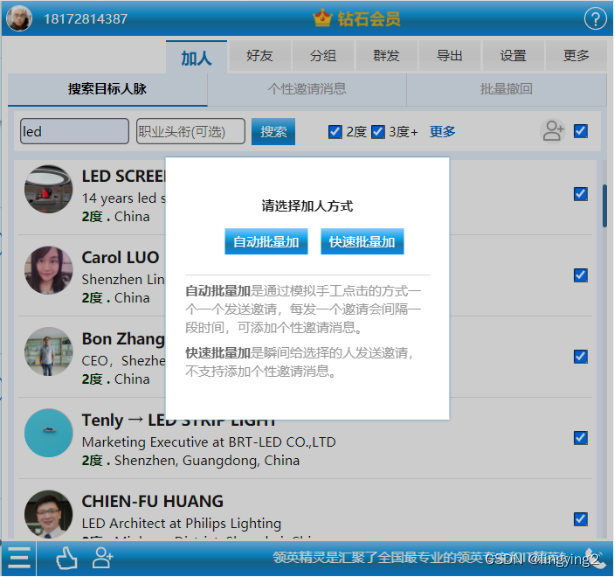
Task: Switch to the 导出 tab
Action: [449, 56]
